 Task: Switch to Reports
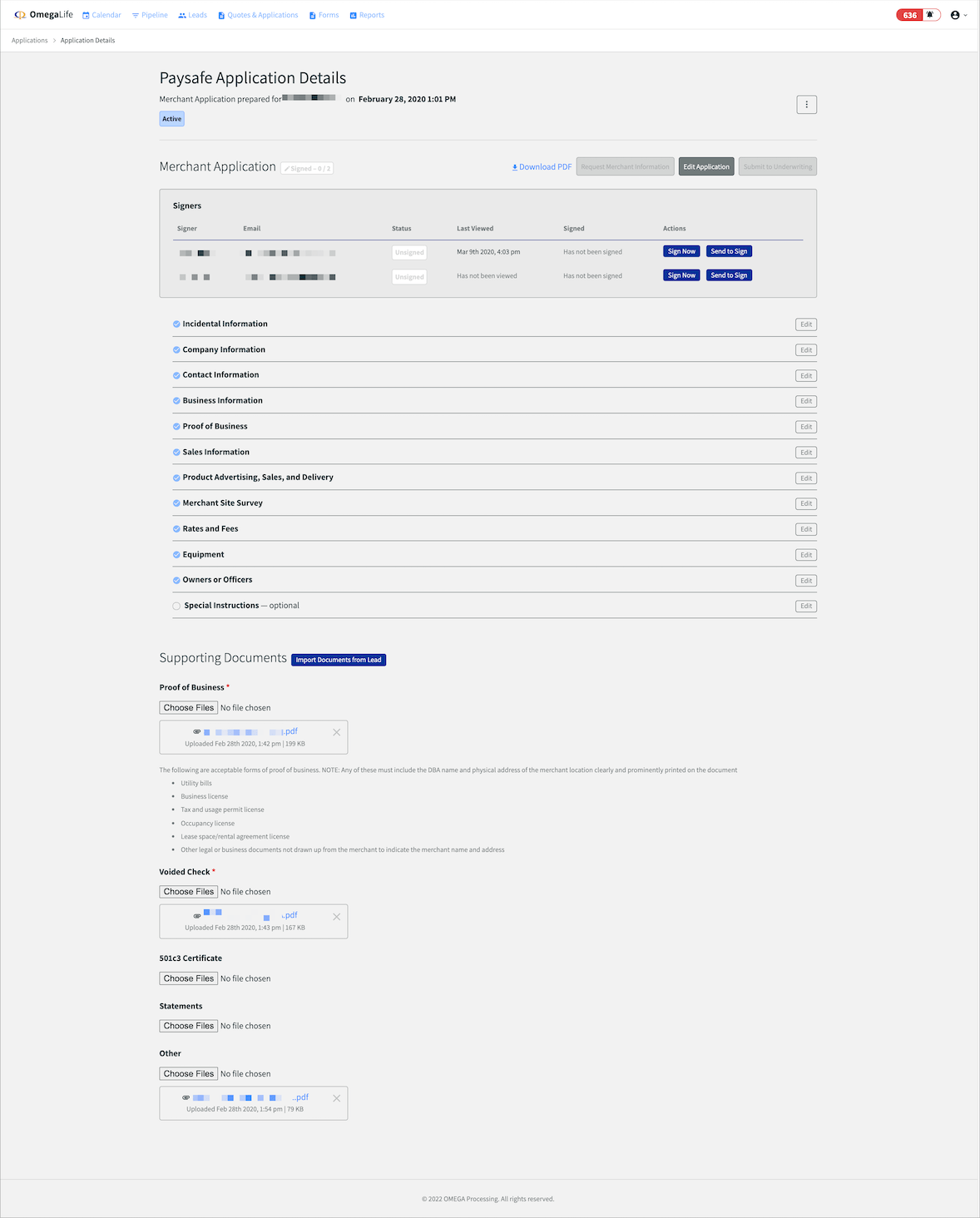tap(367, 15)
